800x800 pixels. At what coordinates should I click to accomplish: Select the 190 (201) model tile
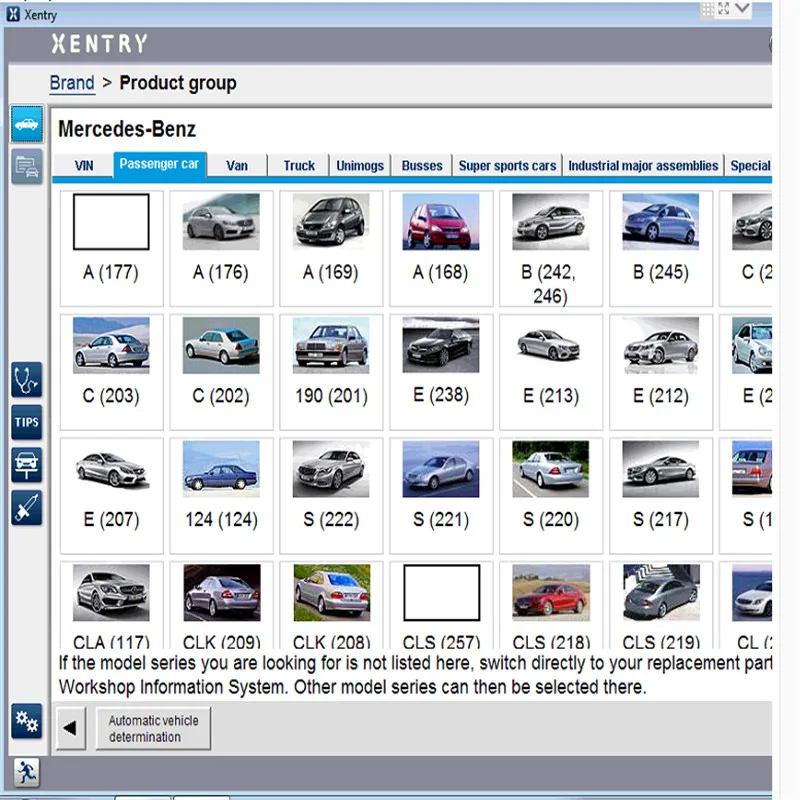(331, 372)
